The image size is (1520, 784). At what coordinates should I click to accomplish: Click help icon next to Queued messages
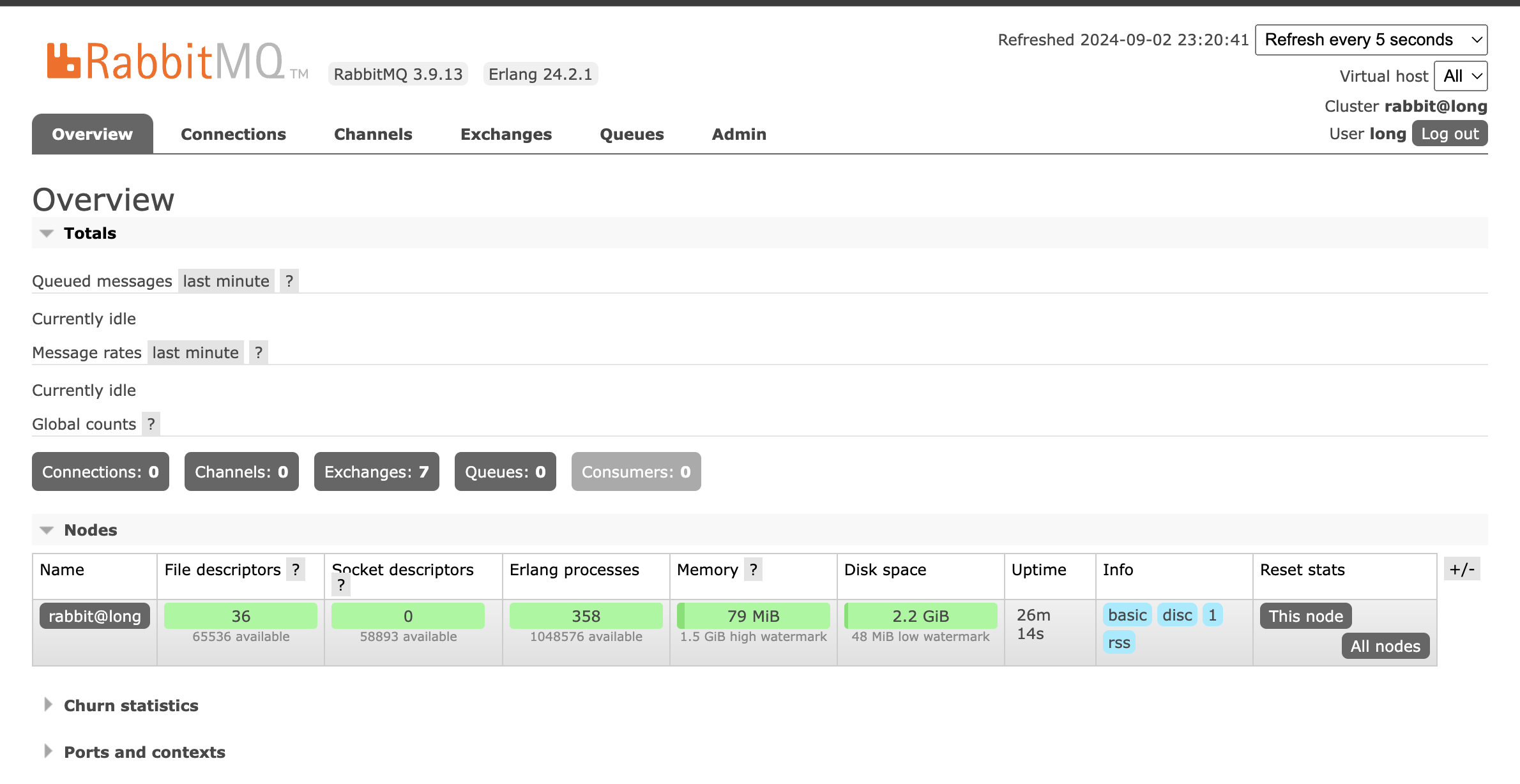click(x=289, y=281)
